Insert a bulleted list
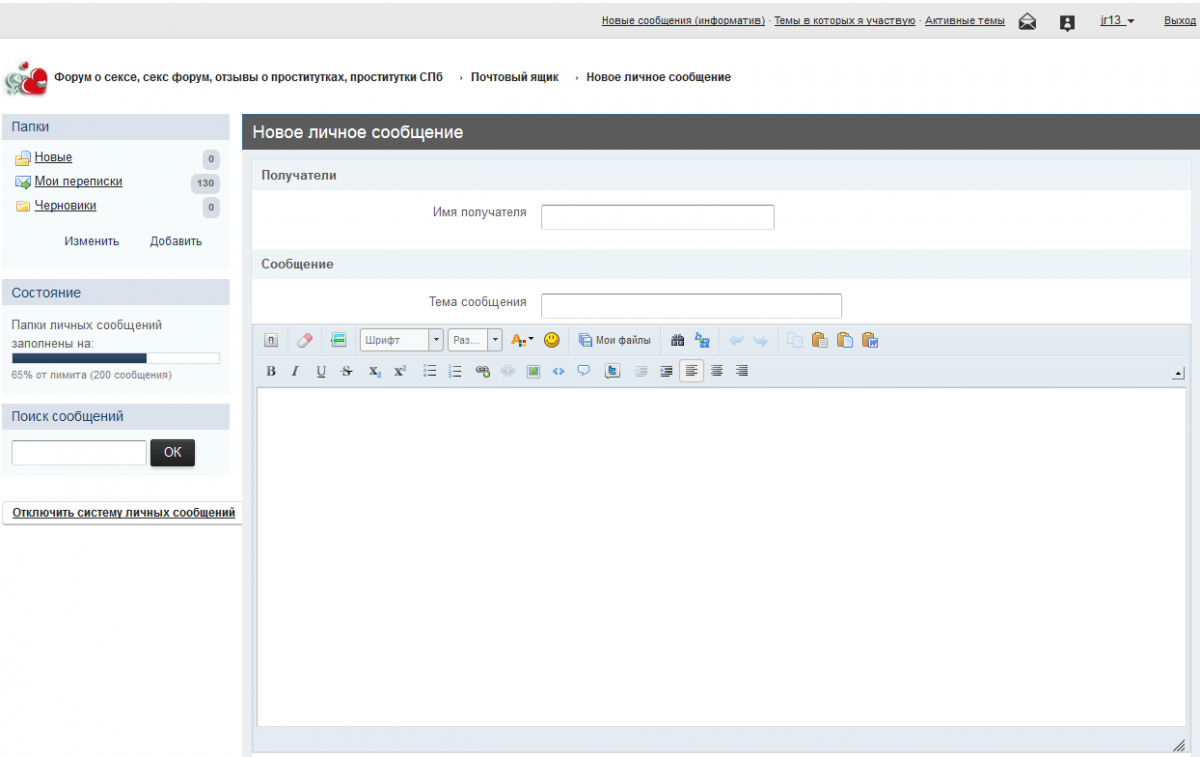The width and height of the screenshot is (1200, 757). 430,371
